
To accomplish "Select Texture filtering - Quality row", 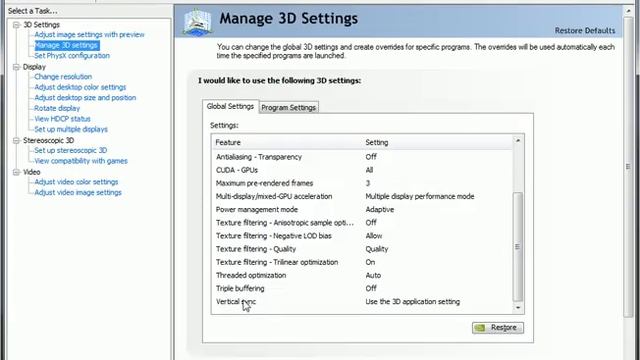I will (x=362, y=249).
